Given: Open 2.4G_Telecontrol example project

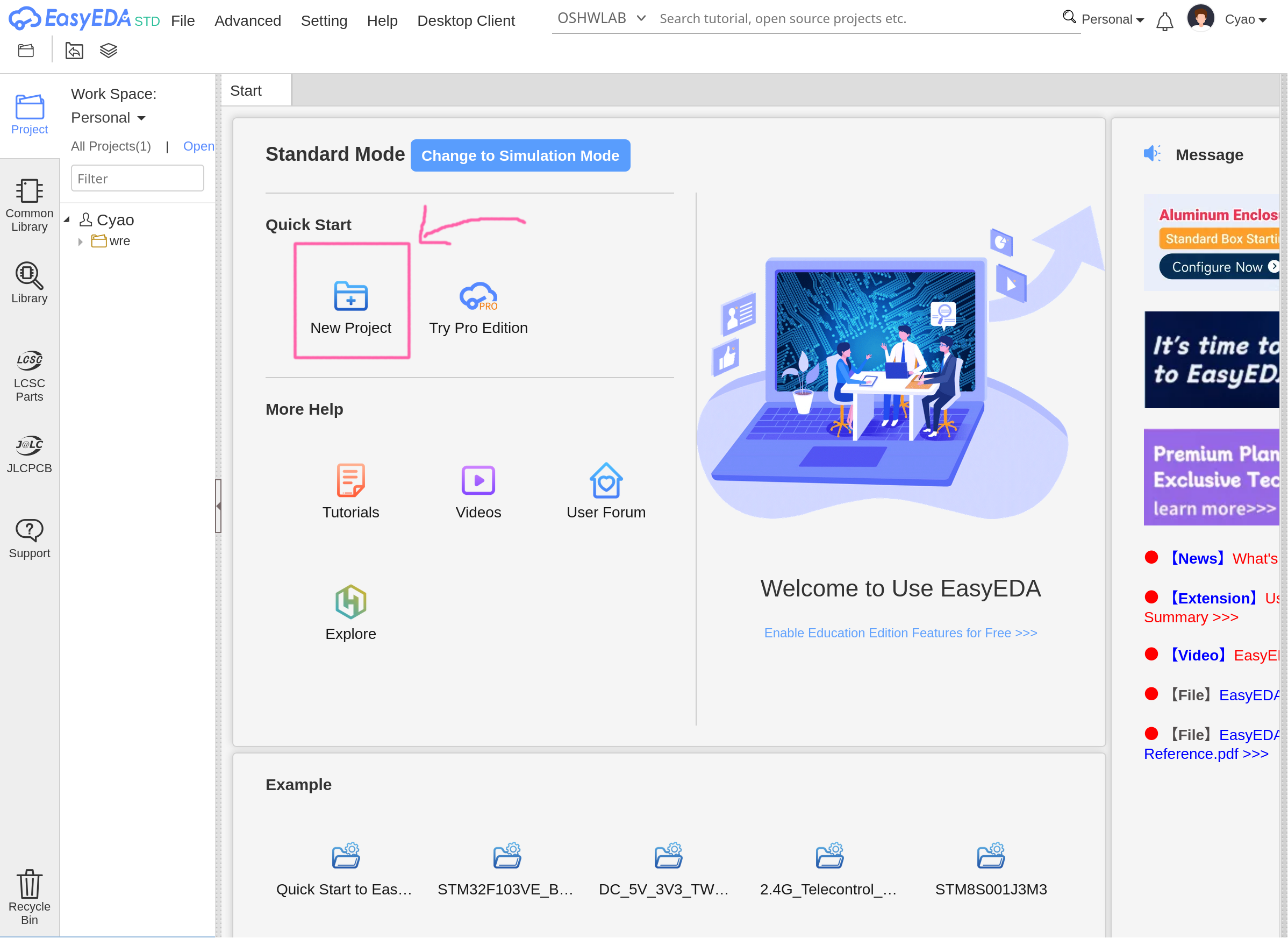Looking at the screenshot, I should tap(828, 870).
